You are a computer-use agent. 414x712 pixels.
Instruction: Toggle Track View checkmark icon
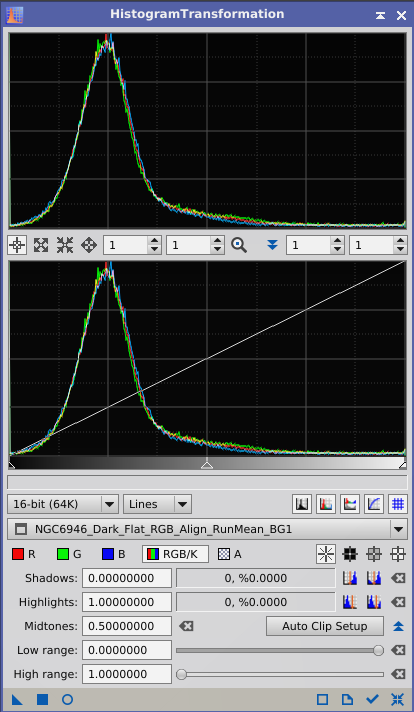[373, 699]
